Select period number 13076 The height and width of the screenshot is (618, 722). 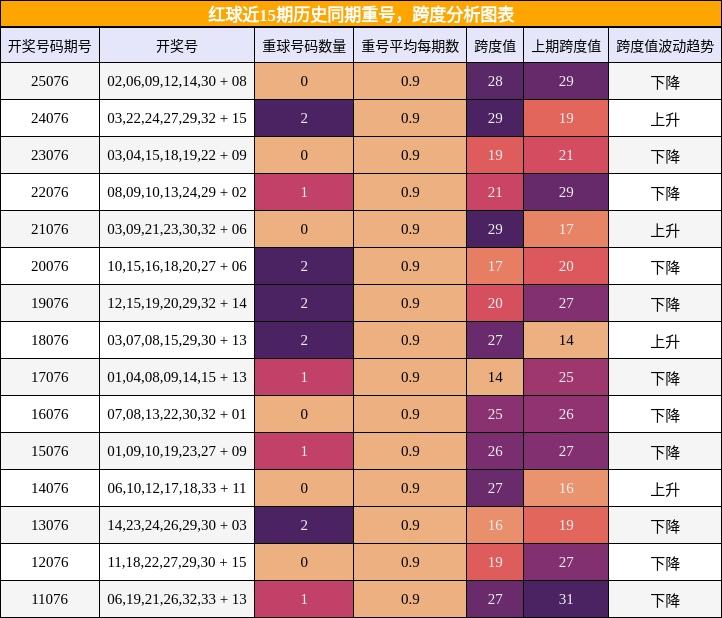pyautogui.click(x=50, y=525)
